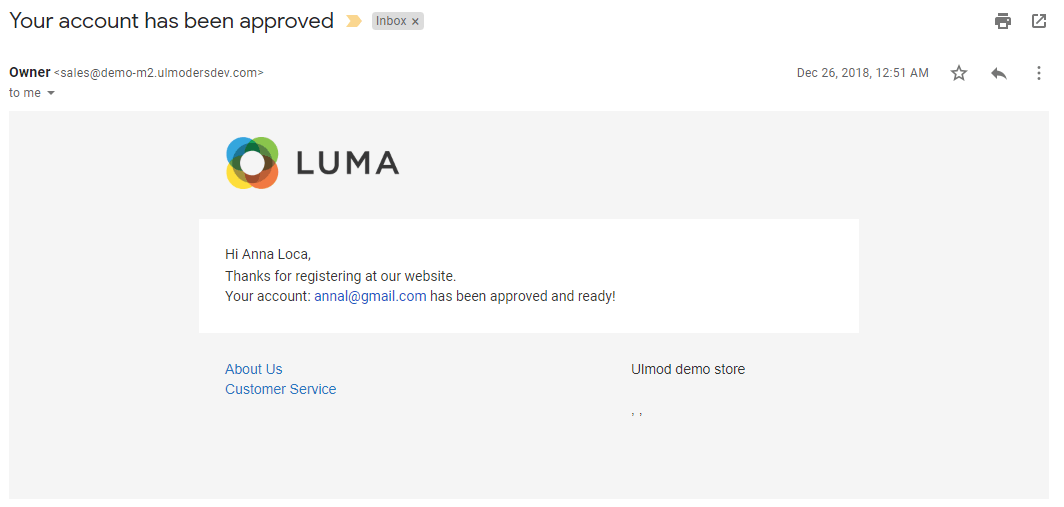Open the Customer Service link

point(281,389)
